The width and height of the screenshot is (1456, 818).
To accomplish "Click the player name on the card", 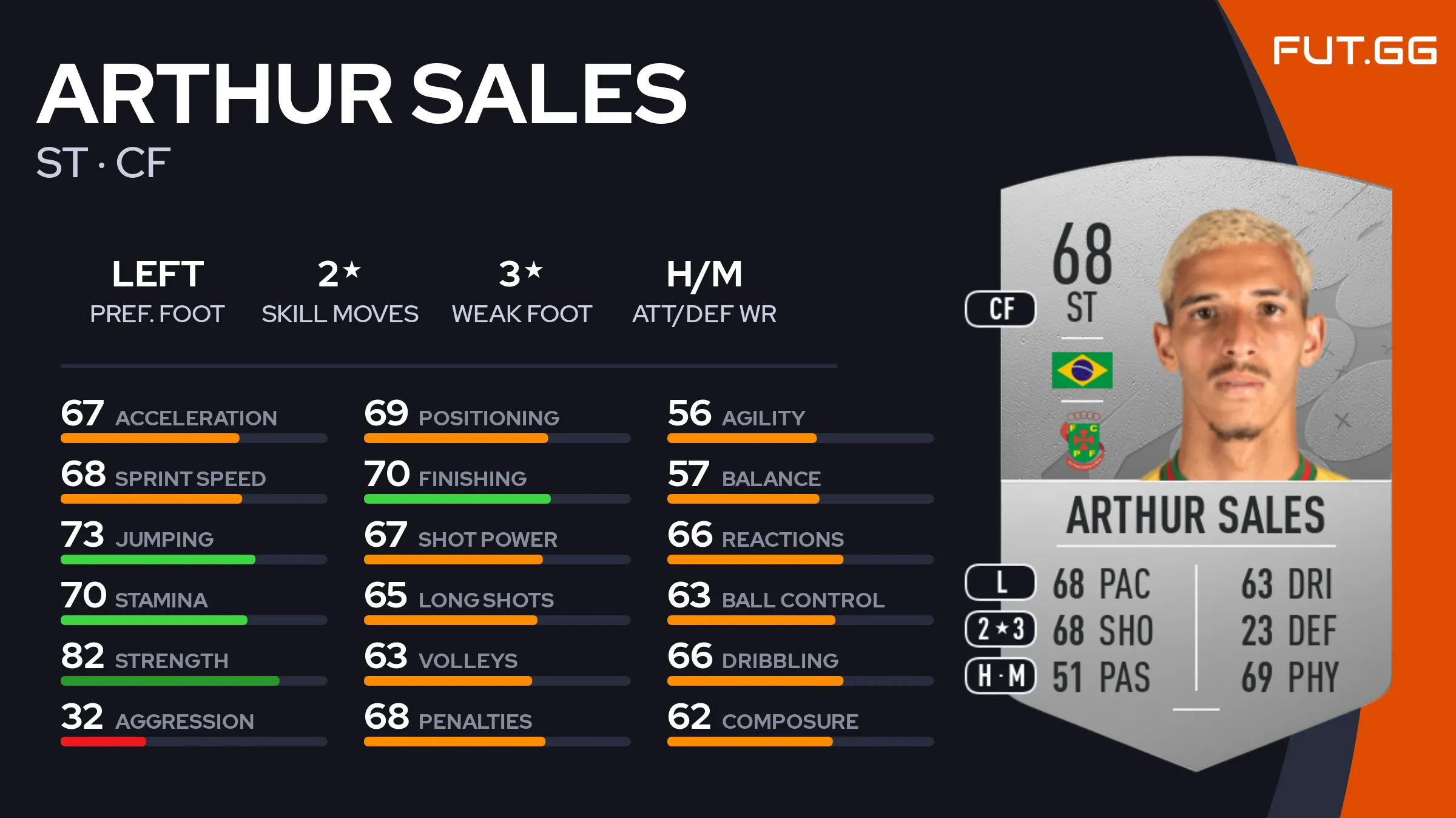I will pyautogui.click(x=1195, y=515).
